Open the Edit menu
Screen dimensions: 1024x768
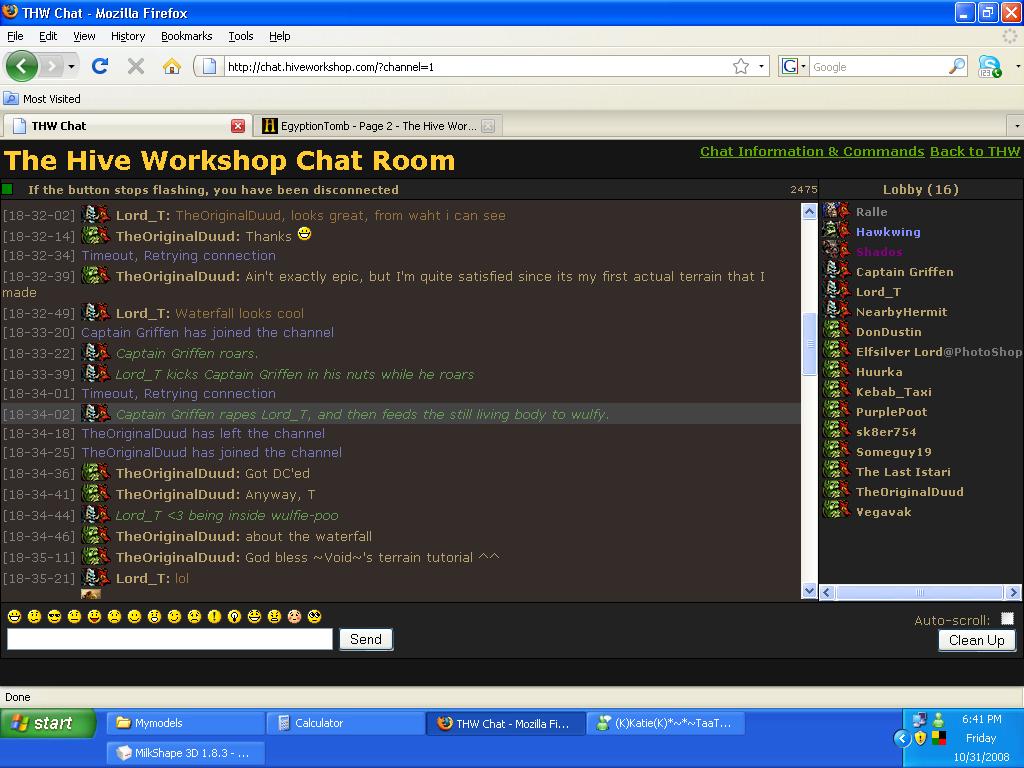[48, 36]
